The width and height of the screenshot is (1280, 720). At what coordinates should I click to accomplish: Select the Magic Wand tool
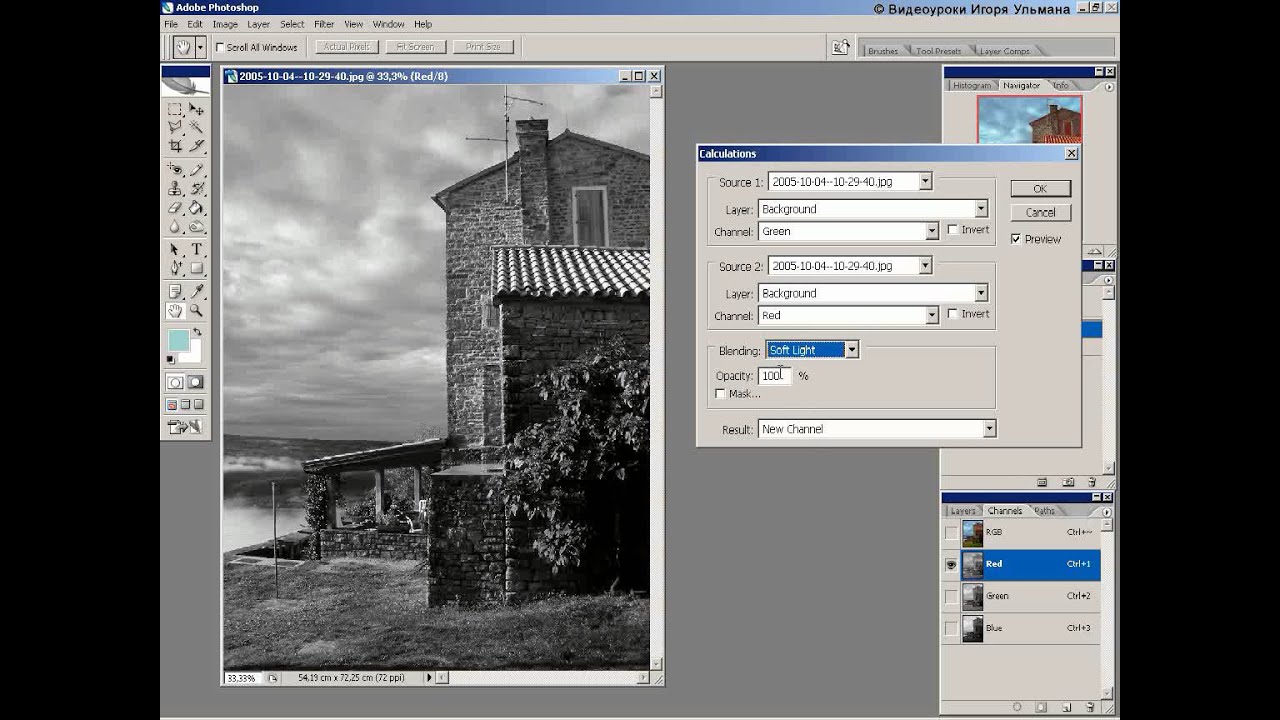coord(196,127)
